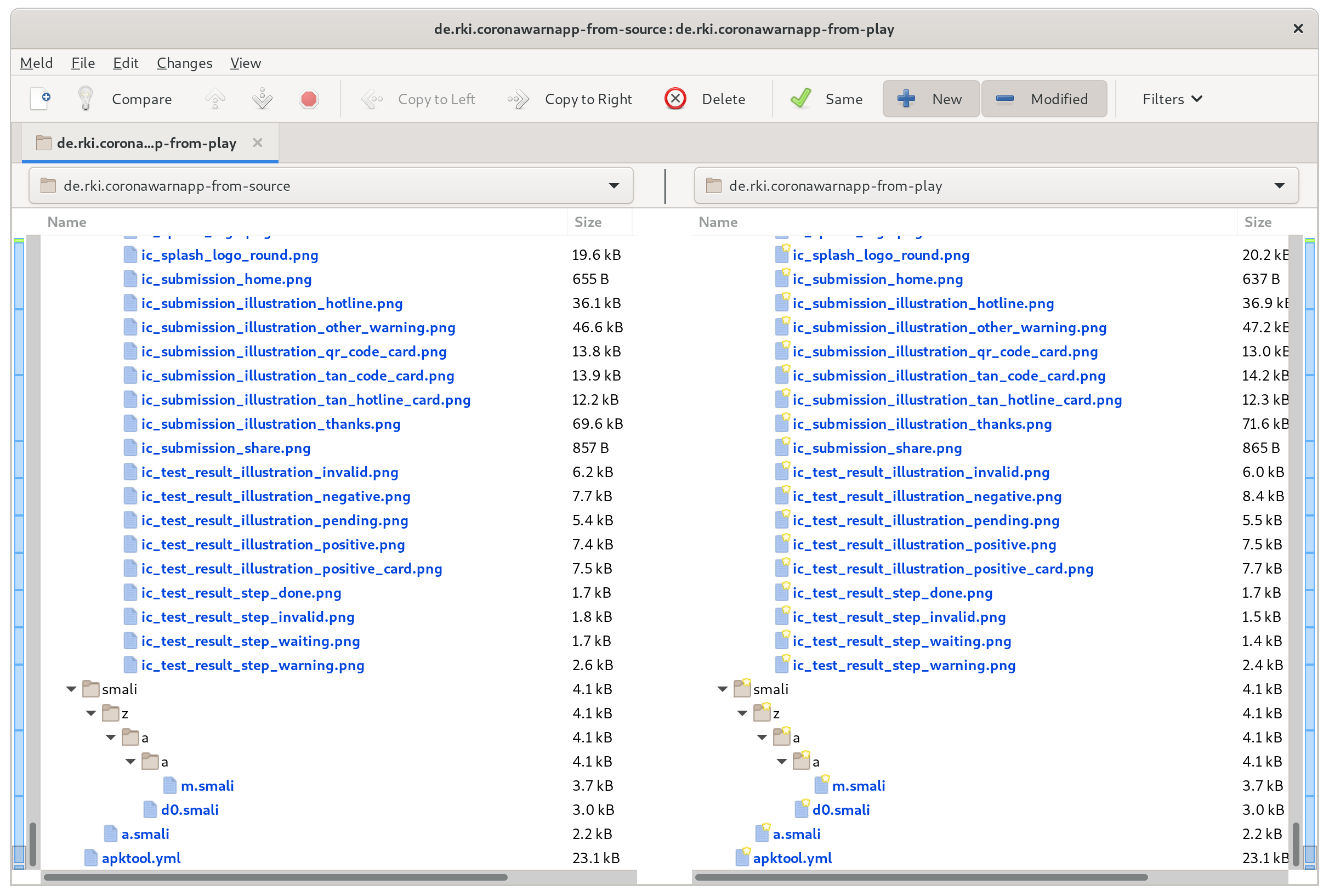Open the File menu
Screen dimensions: 1329x896
point(83,63)
